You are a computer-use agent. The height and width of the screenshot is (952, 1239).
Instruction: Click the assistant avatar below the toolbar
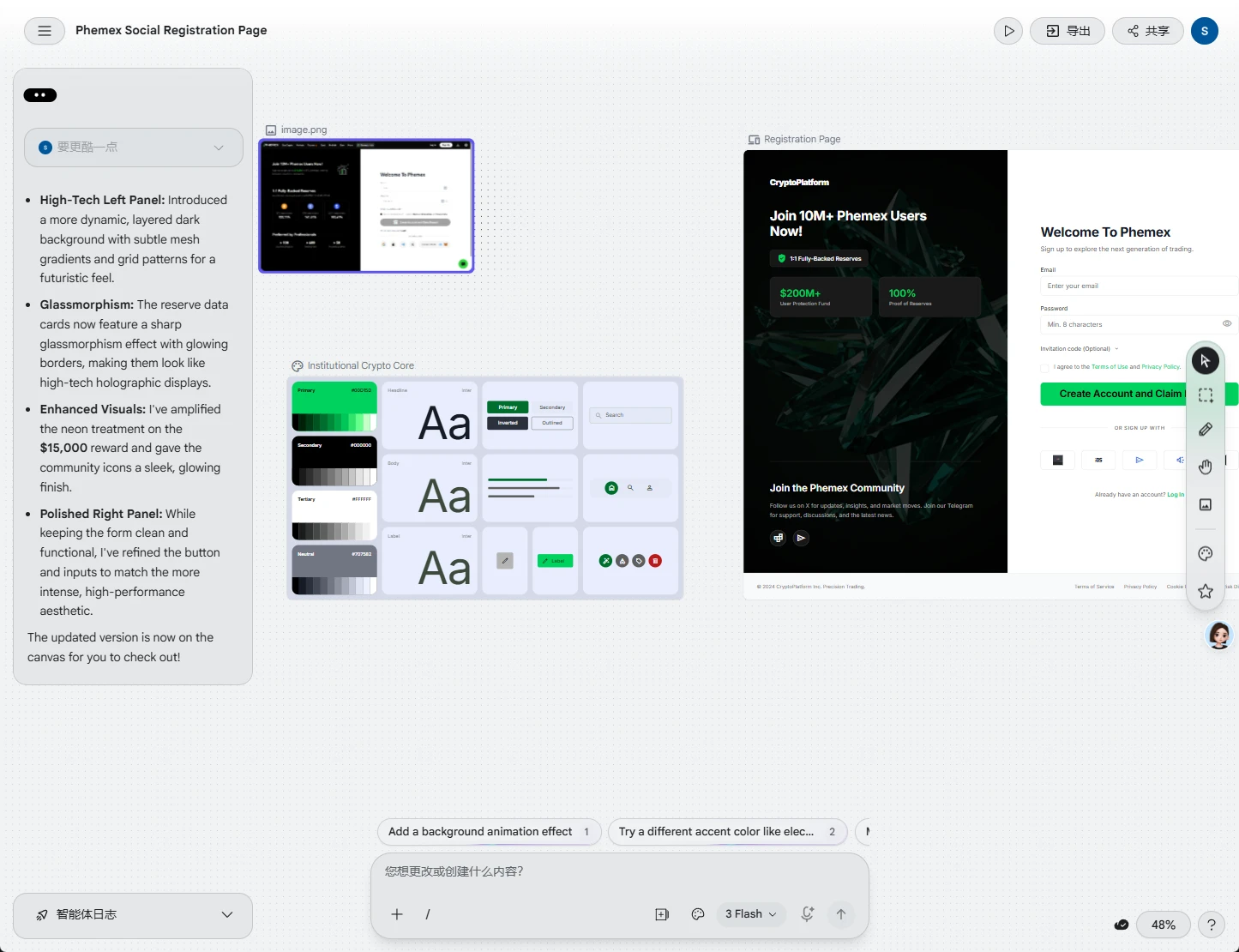point(1218,636)
